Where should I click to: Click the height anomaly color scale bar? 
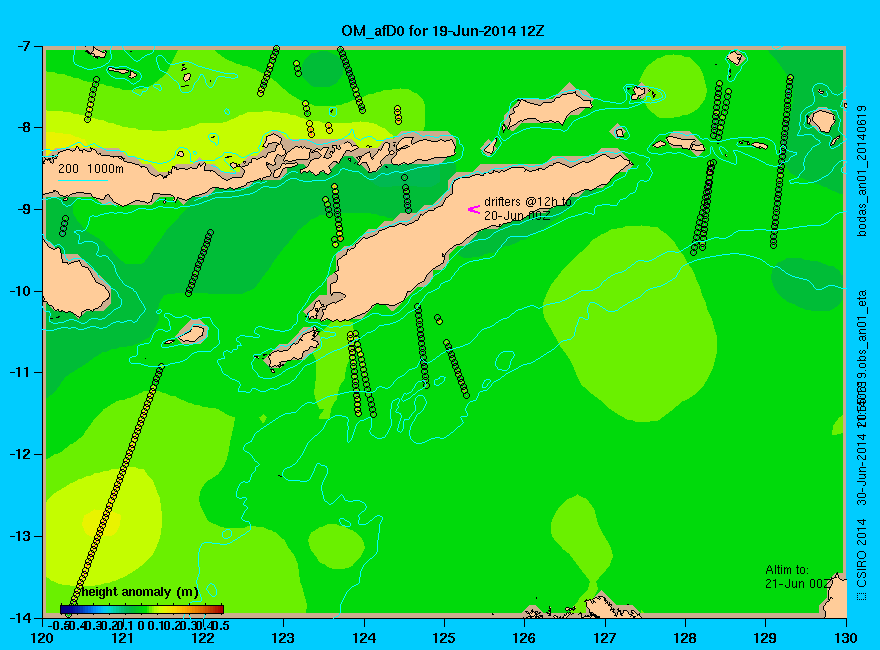pyautogui.click(x=142, y=609)
